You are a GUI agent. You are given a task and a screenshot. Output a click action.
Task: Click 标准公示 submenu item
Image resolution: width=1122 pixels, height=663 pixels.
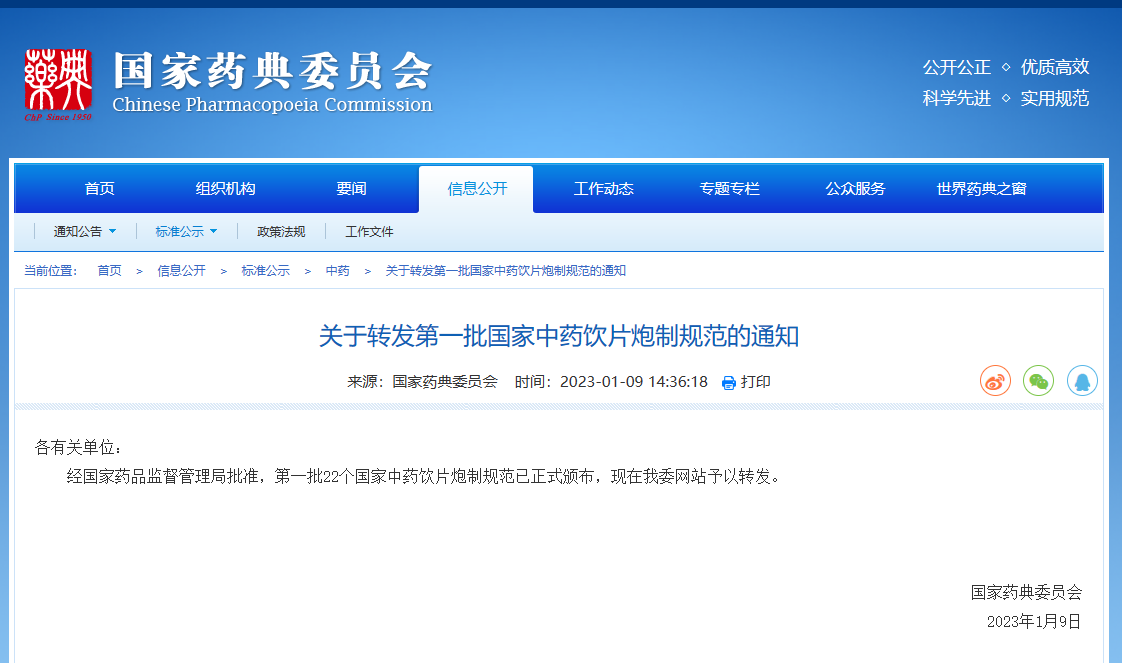[180, 232]
